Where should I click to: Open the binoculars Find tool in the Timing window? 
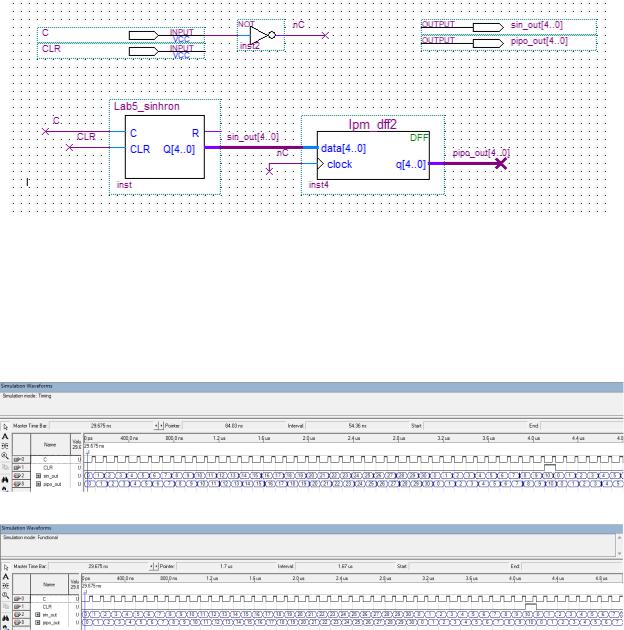[x=5, y=480]
